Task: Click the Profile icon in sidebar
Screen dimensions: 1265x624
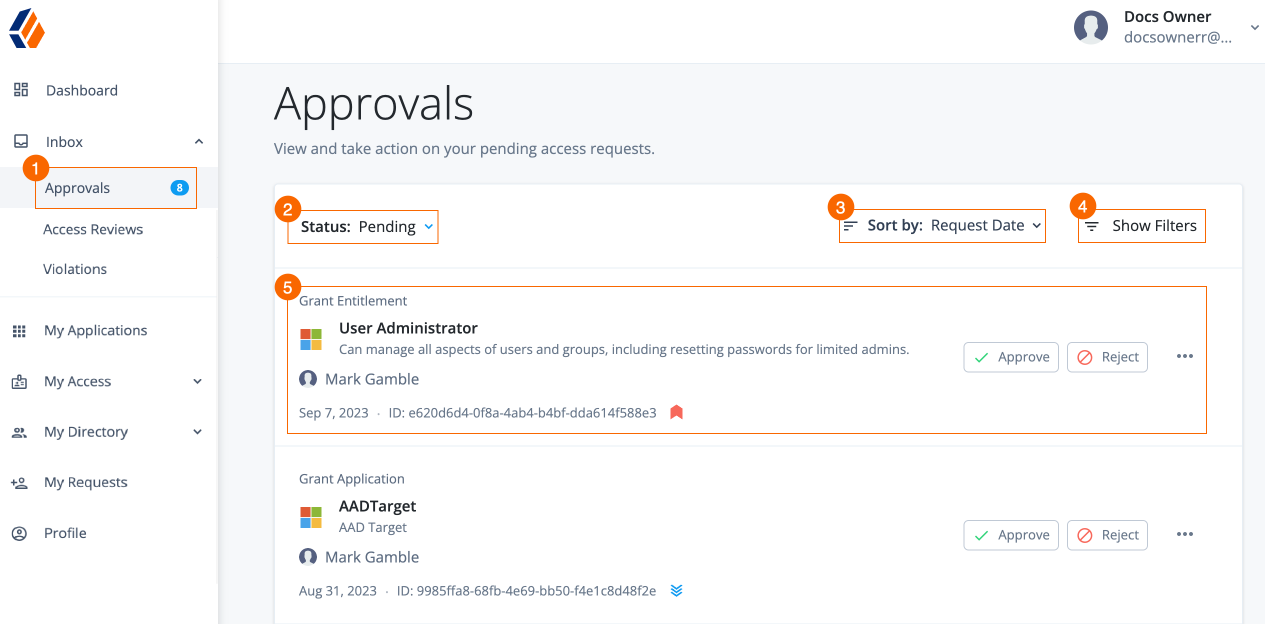Action: pos(20,532)
